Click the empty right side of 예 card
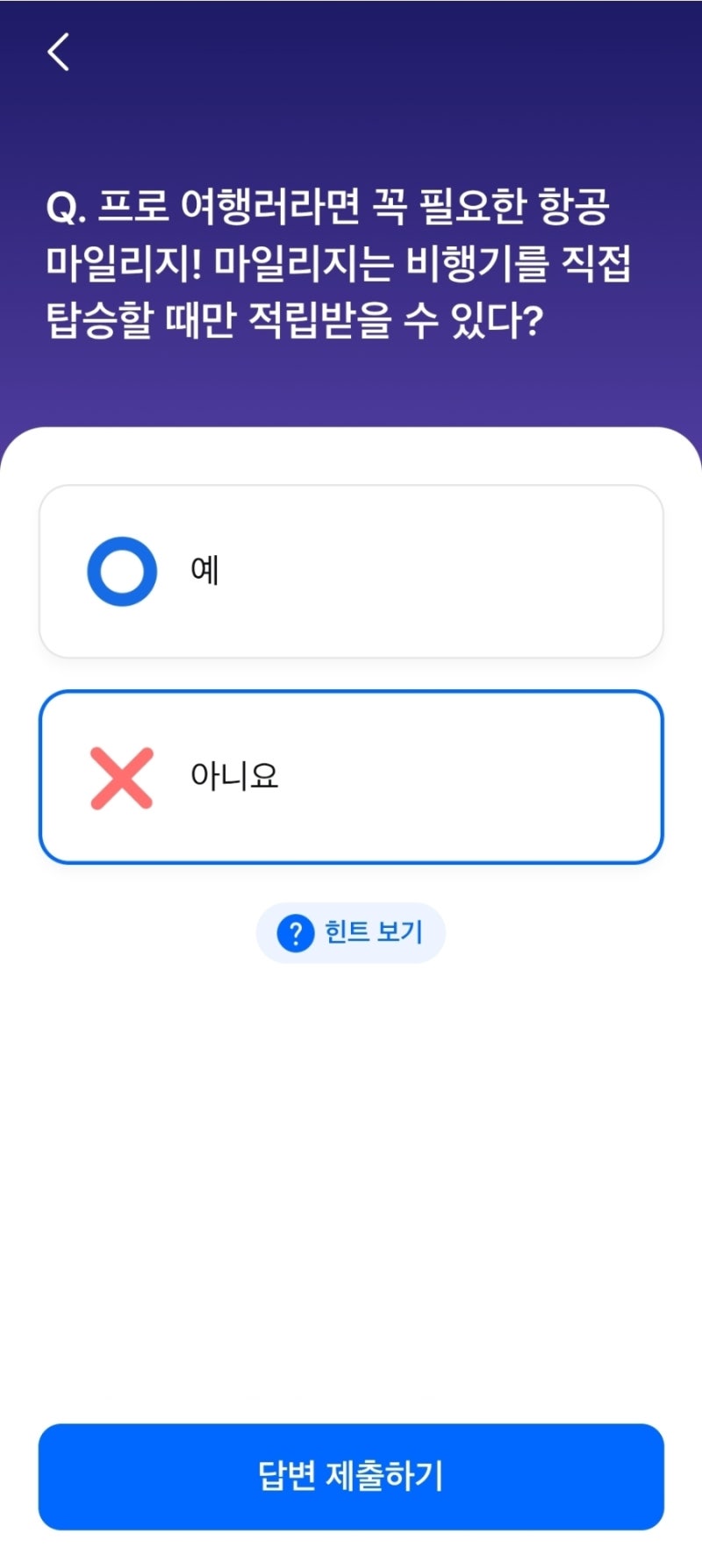This screenshot has height=1568, width=702. click(x=491, y=571)
